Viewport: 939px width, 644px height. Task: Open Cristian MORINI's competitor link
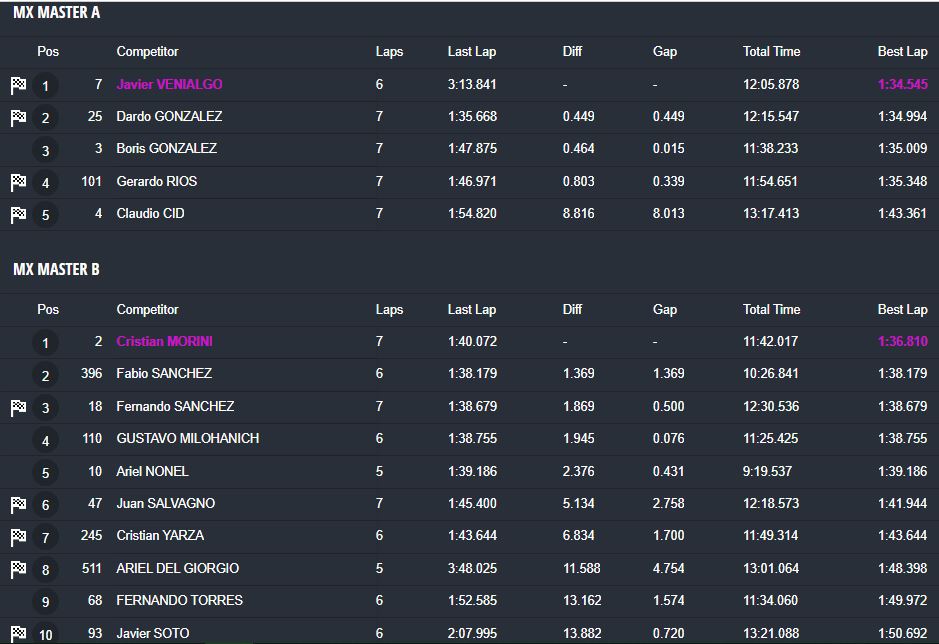coord(164,341)
